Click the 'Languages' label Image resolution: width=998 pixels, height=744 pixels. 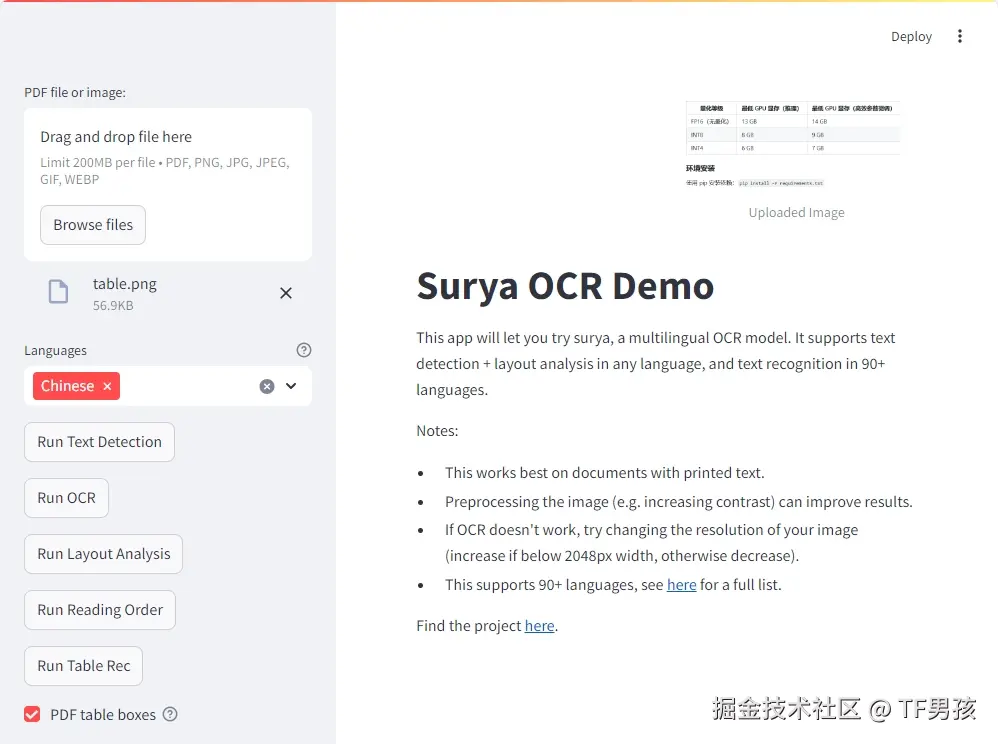click(x=55, y=351)
